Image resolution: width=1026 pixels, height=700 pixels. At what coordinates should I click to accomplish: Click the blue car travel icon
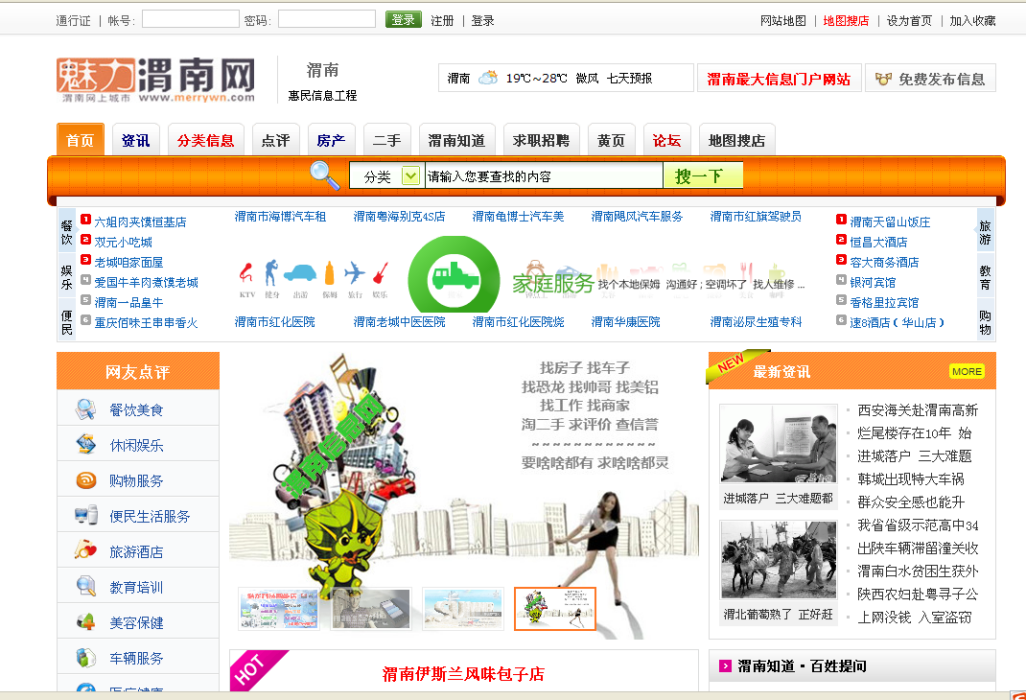(x=300, y=273)
